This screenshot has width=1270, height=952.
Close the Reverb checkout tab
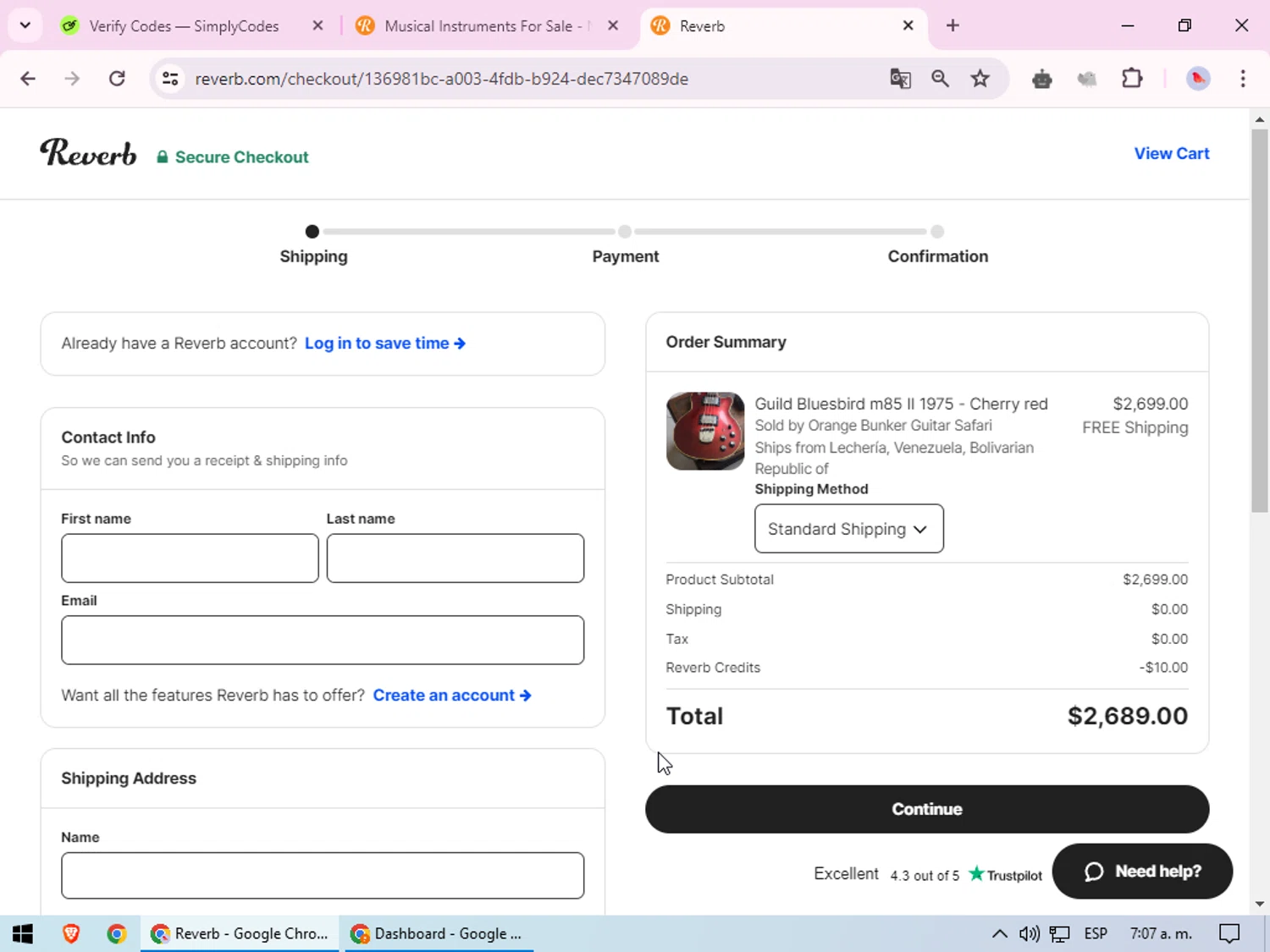pos(908,25)
